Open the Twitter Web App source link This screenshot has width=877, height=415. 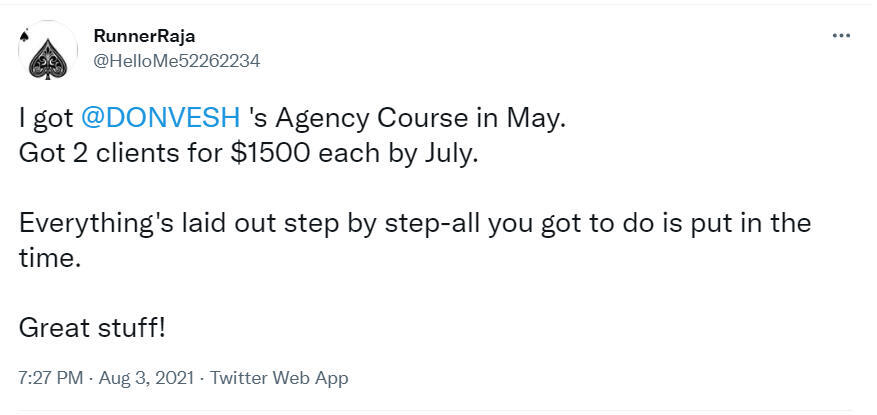[x=279, y=379]
